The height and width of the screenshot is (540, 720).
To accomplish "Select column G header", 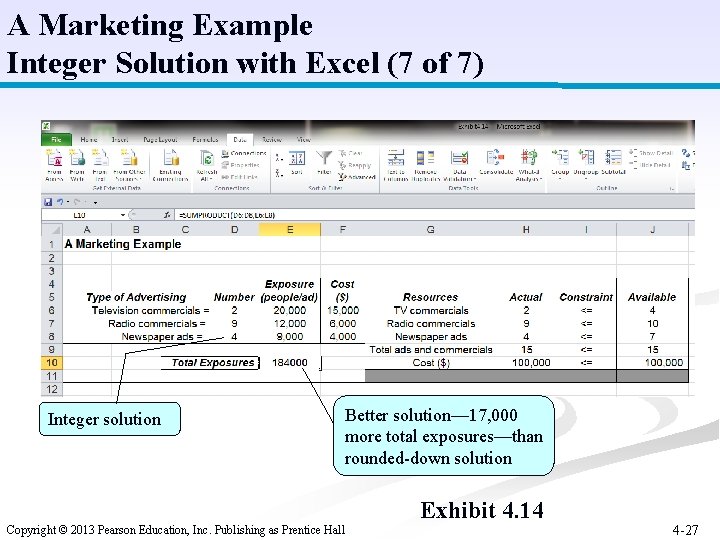I will click(x=430, y=230).
